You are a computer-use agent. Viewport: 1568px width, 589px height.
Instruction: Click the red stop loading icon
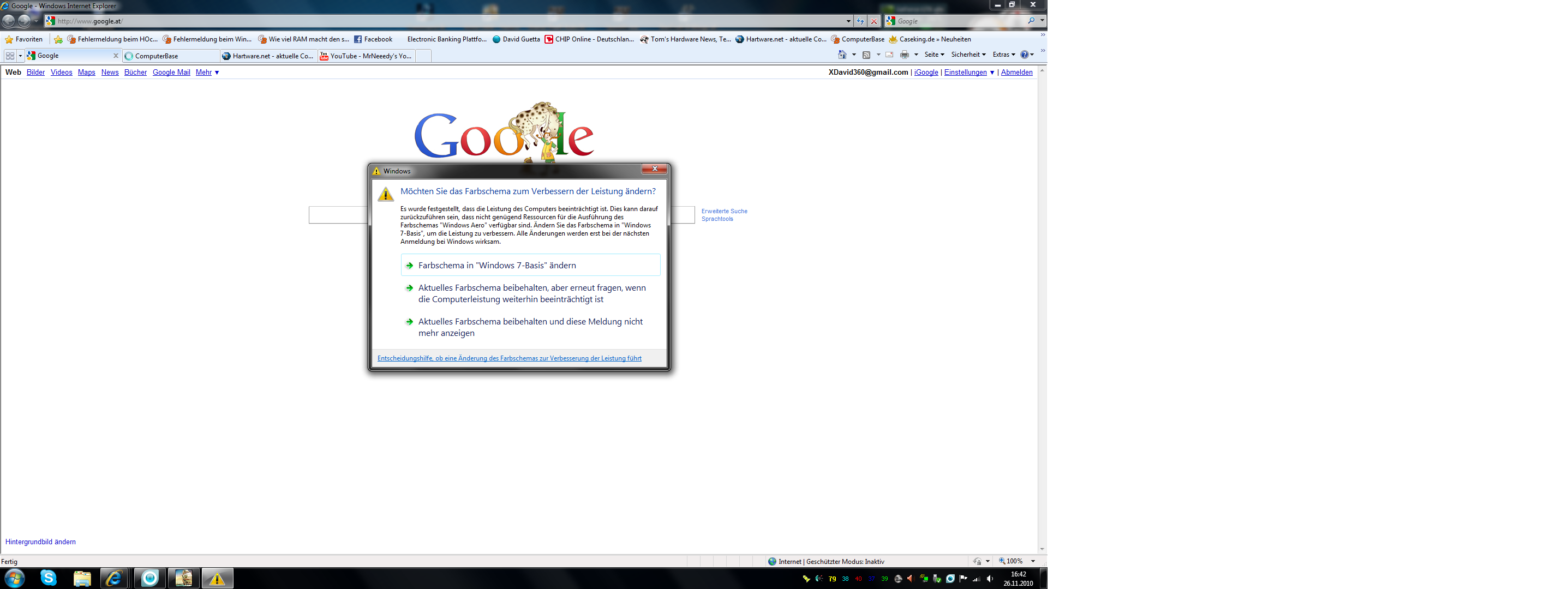(874, 21)
